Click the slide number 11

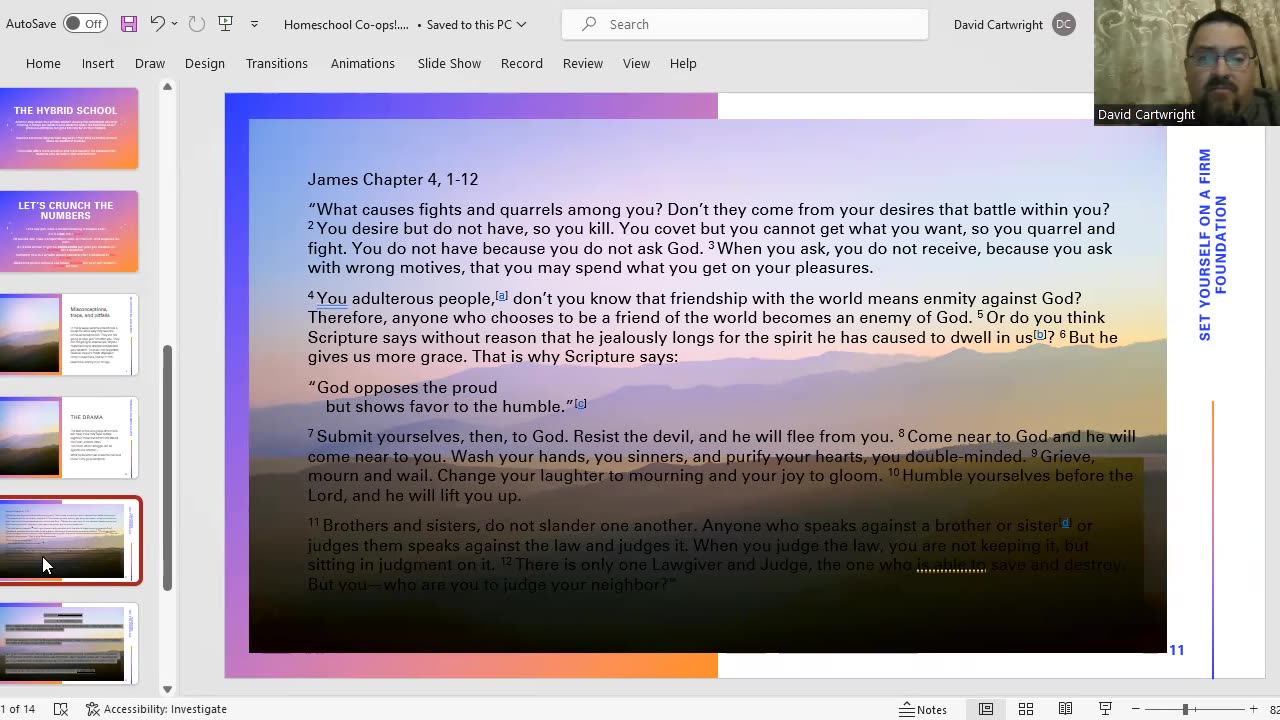pos(1177,650)
